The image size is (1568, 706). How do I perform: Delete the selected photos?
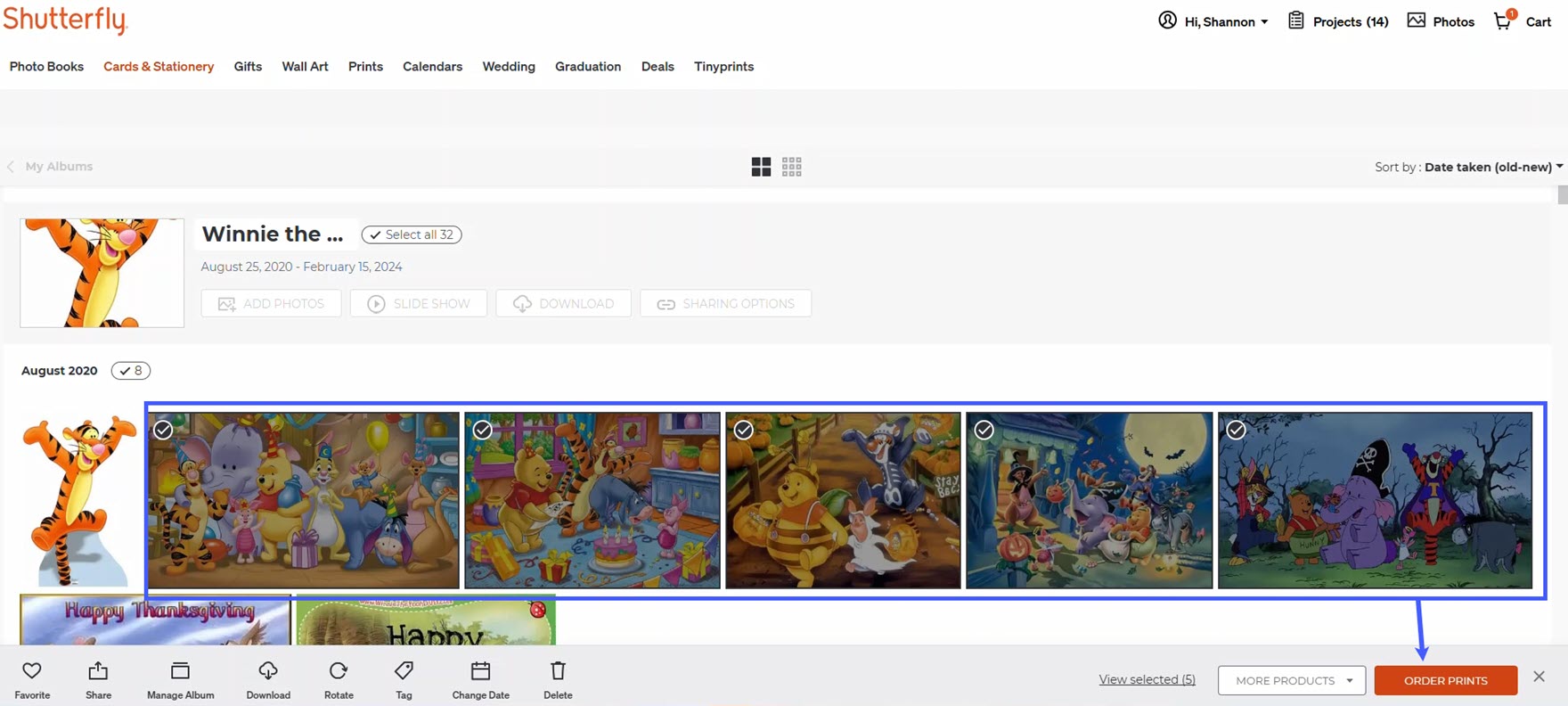coord(558,680)
